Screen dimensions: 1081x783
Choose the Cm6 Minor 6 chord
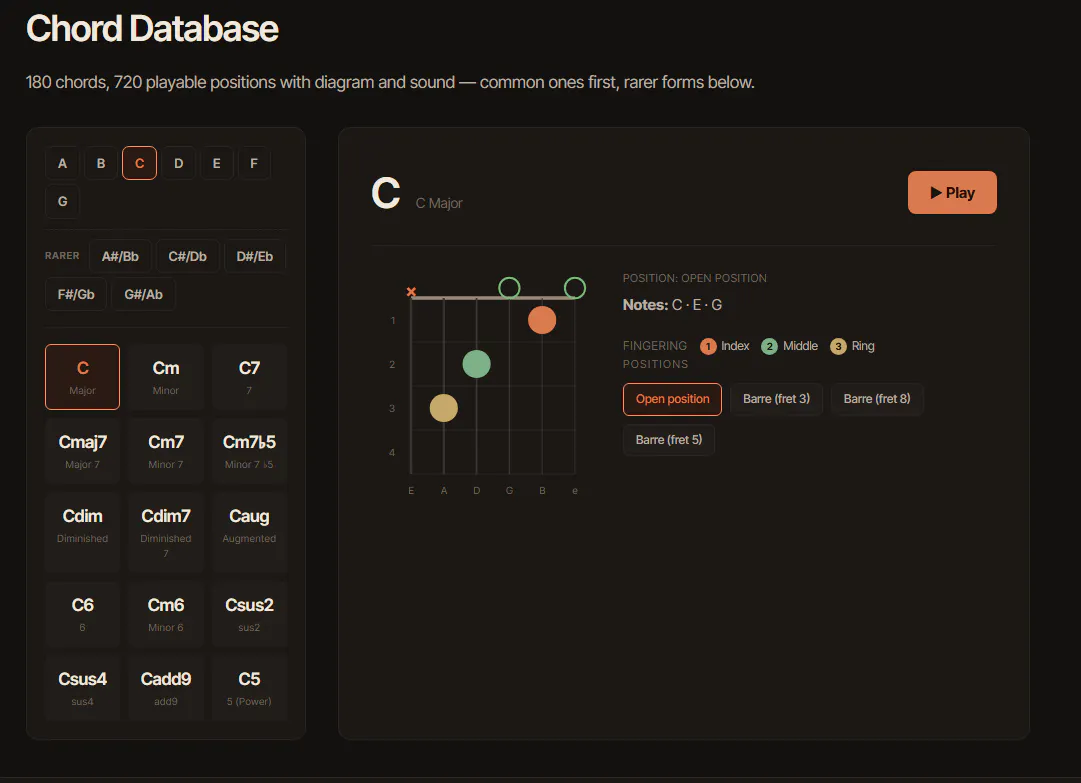165,614
